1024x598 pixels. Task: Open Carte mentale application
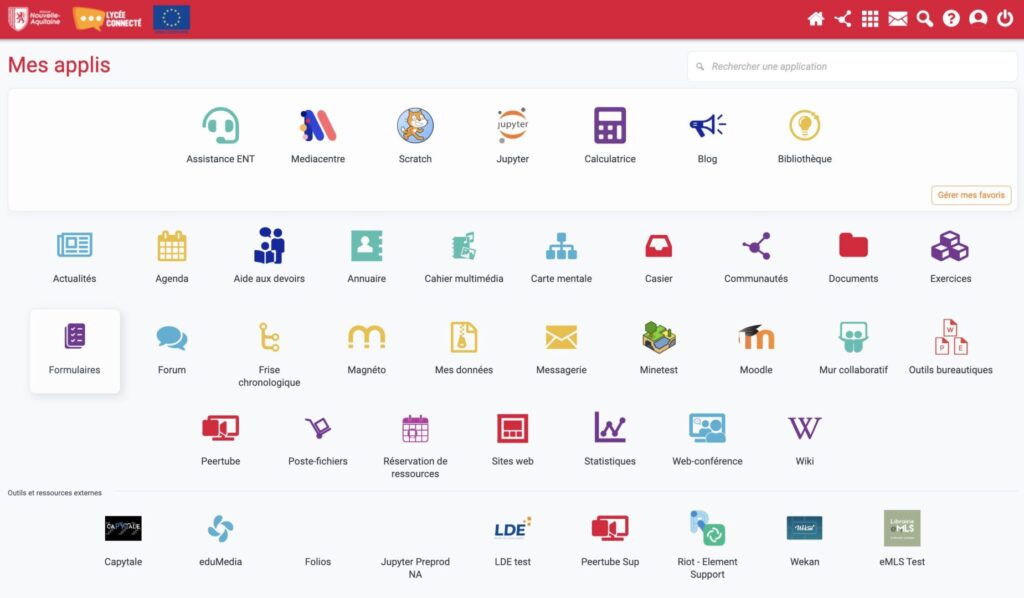[561, 247]
